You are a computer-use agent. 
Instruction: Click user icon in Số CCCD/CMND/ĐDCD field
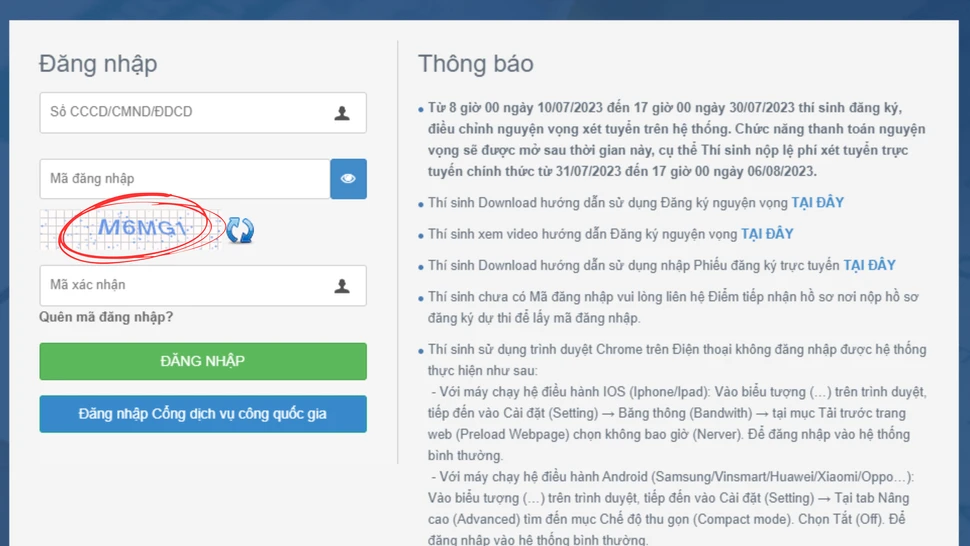click(x=342, y=113)
